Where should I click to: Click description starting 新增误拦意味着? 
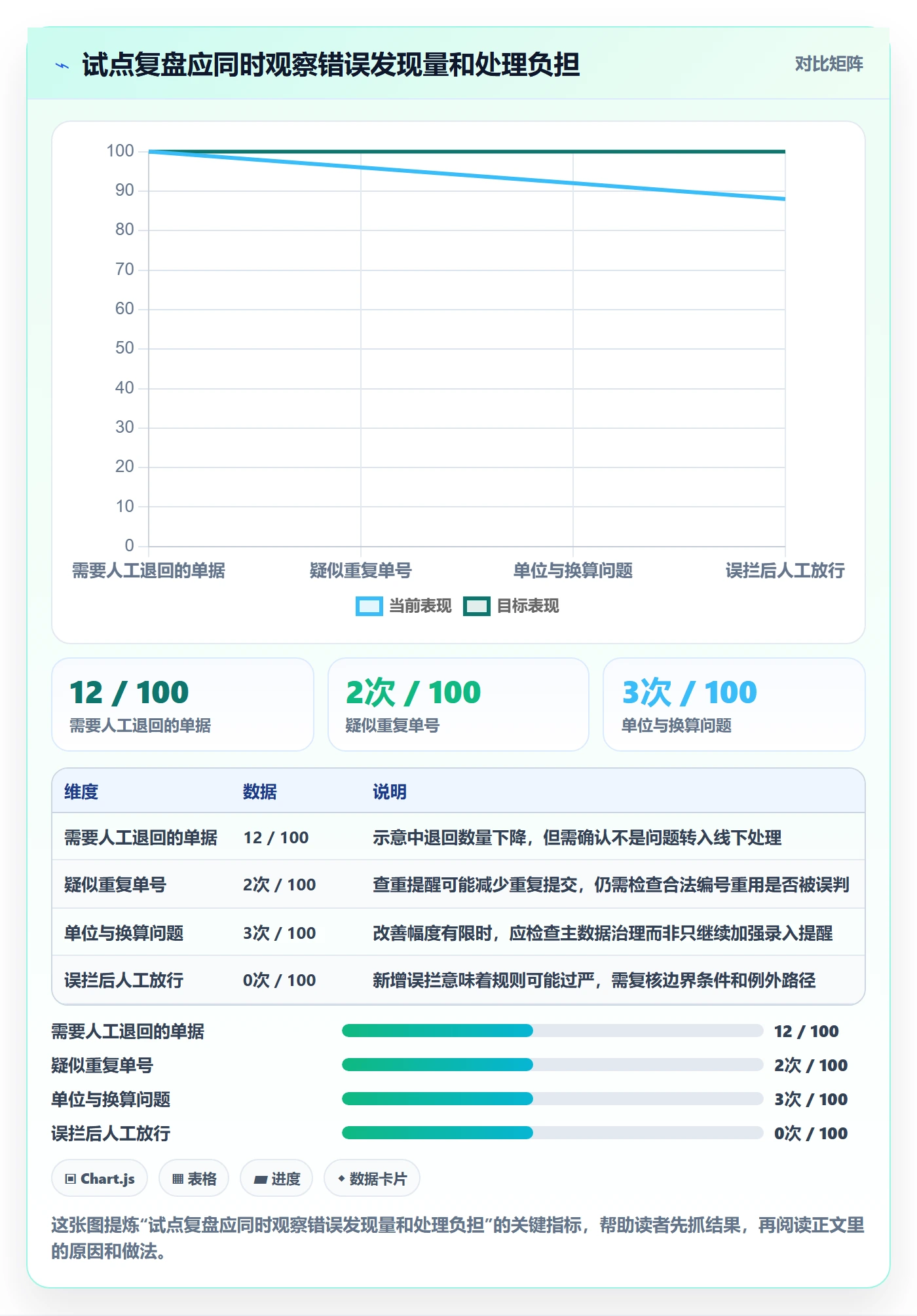(x=594, y=979)
